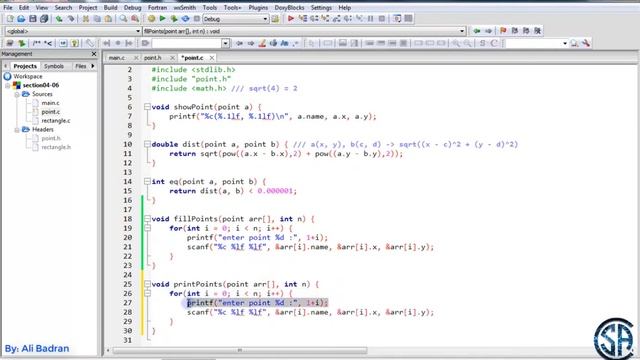
Task: Collapse the for loop fold on line 26
Action: pyautogui.click(x=147, y=293)
